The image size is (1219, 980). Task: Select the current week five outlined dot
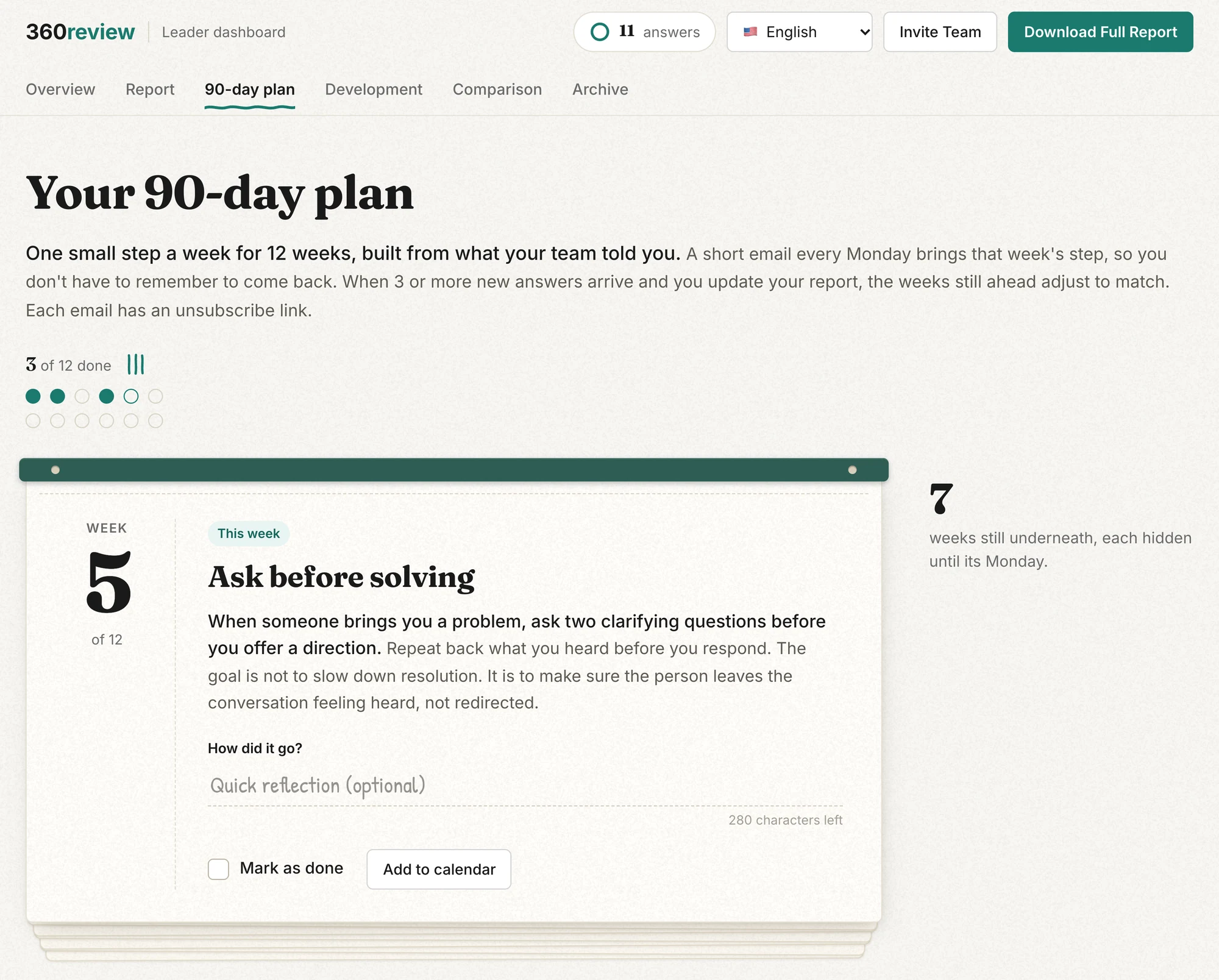pyautogui.click(x=130, y=396)
